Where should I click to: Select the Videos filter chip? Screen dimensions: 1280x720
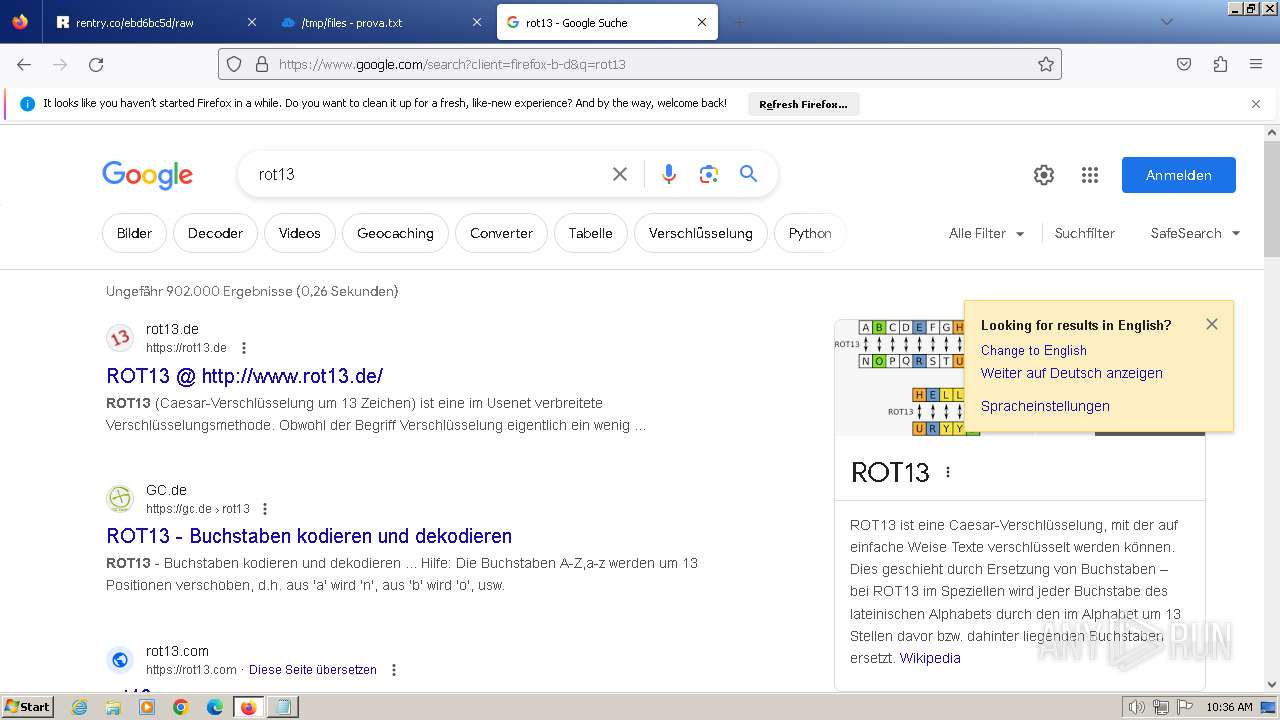300,233
